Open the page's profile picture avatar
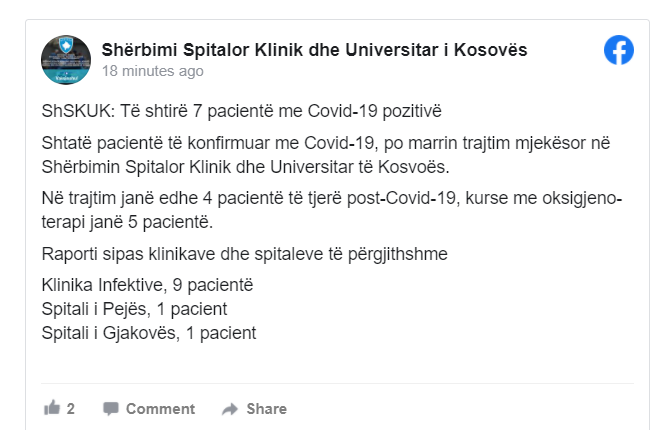The height and width of the screenshot is (430, 656). pyautogui.click(x=66, y=59)
